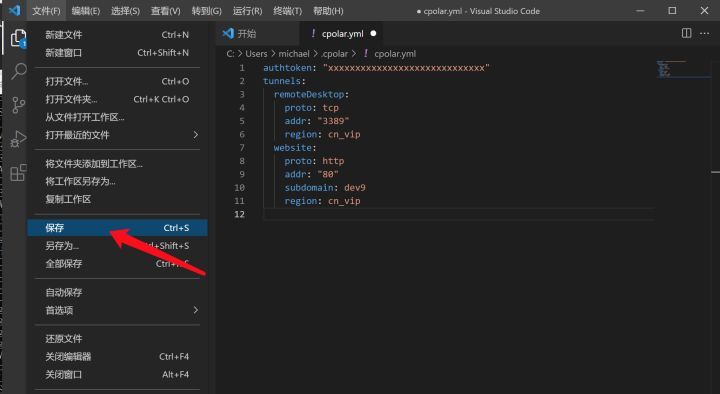This screenshot has width=720, height=394.
Task: Click the tcp value on line 4
Action: point(331,108)
